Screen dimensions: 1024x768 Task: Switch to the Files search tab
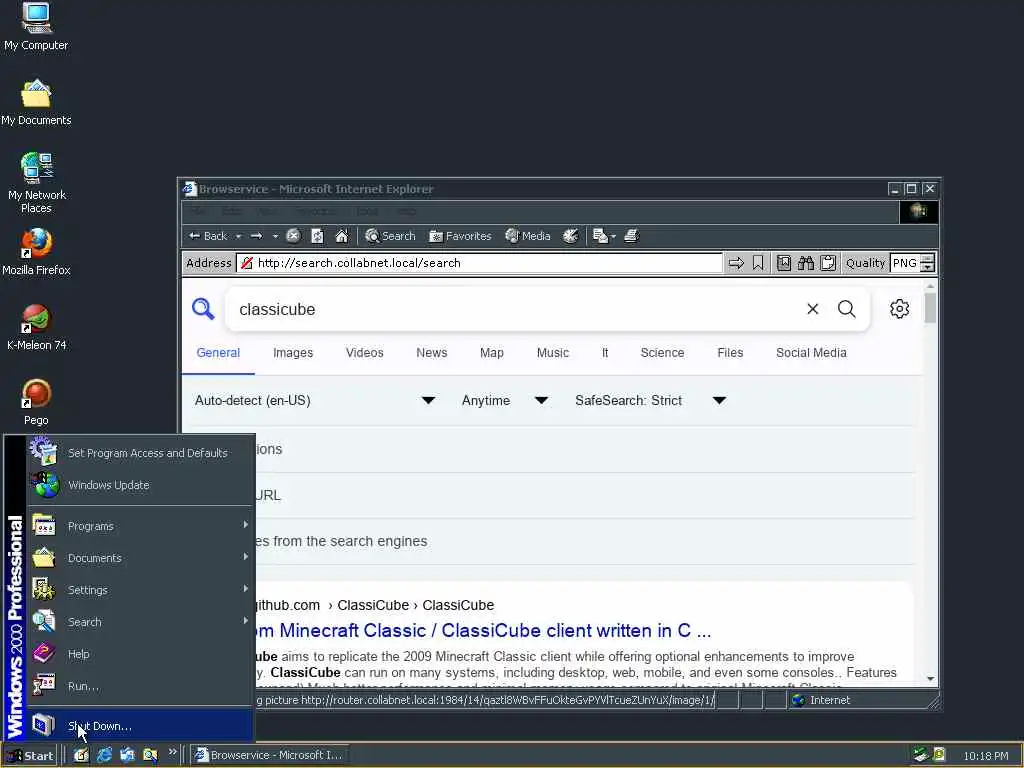pos(730,353)
